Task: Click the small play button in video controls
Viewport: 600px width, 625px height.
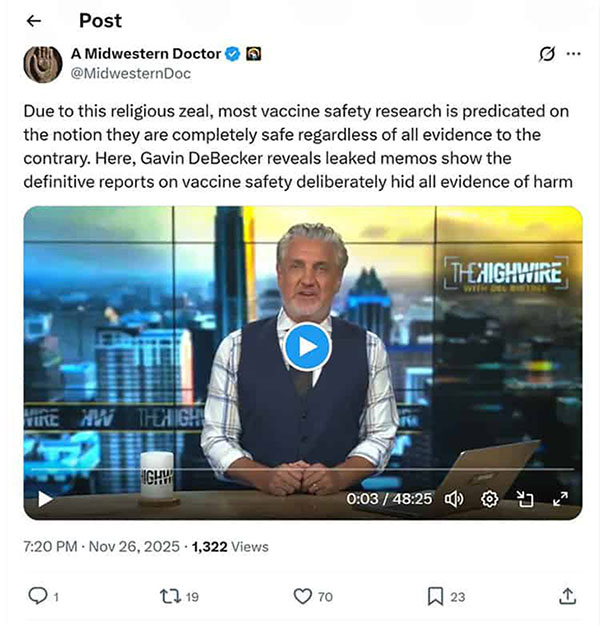Action: [x=45, y=499]
